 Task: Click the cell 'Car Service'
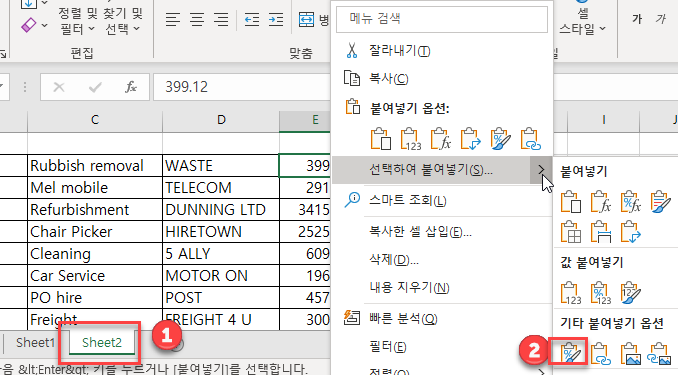click(x=95, y=276)
